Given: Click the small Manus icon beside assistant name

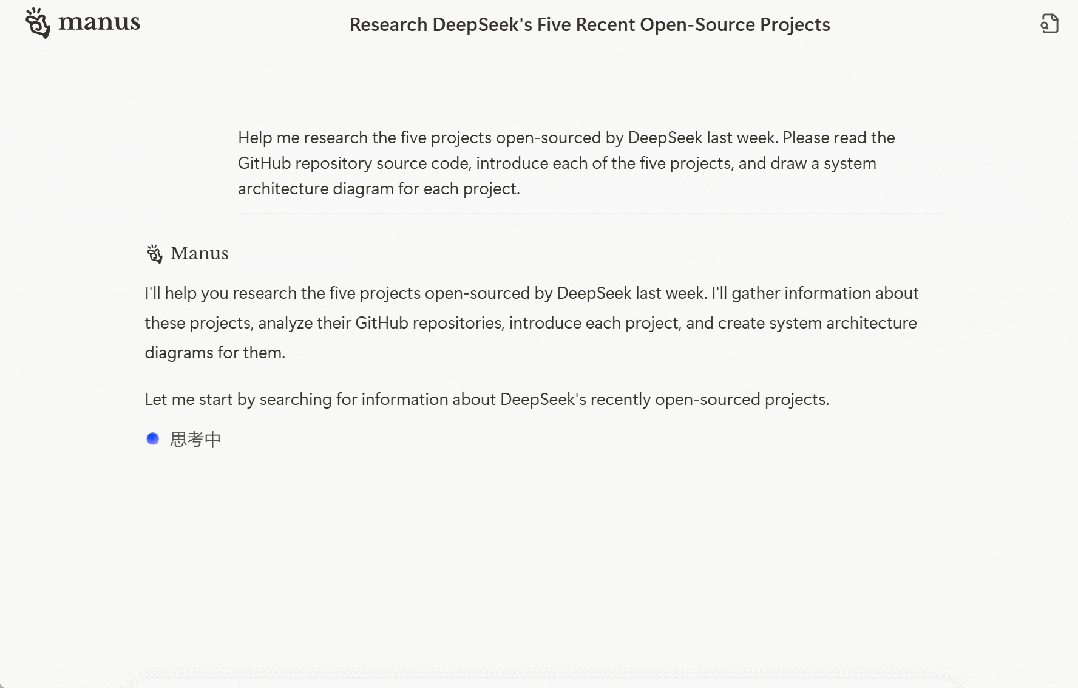Looking at the screenshot, I should (154, 254).
